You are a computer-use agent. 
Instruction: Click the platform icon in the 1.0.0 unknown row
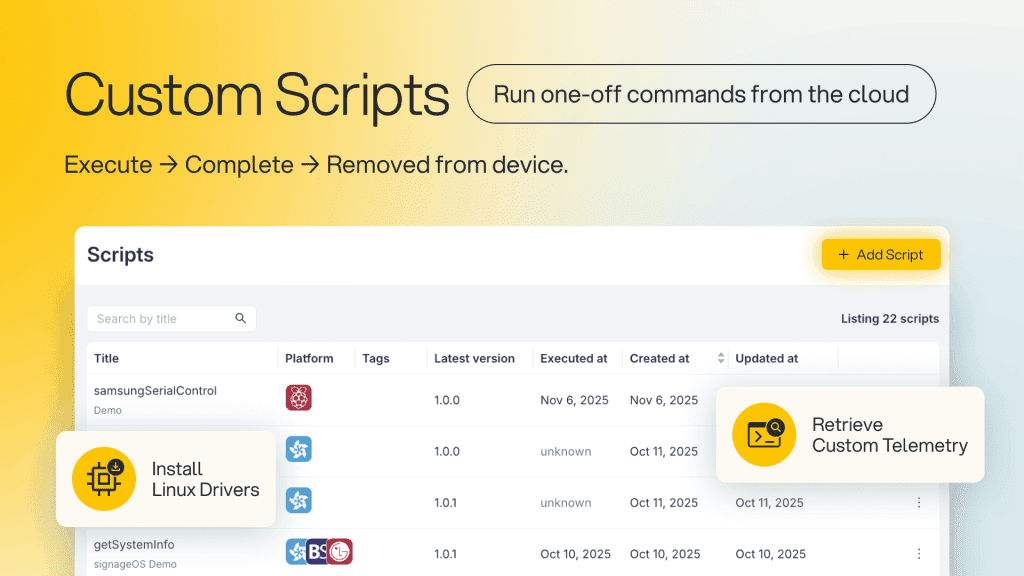pyautogui.click(x=298, y=449)
